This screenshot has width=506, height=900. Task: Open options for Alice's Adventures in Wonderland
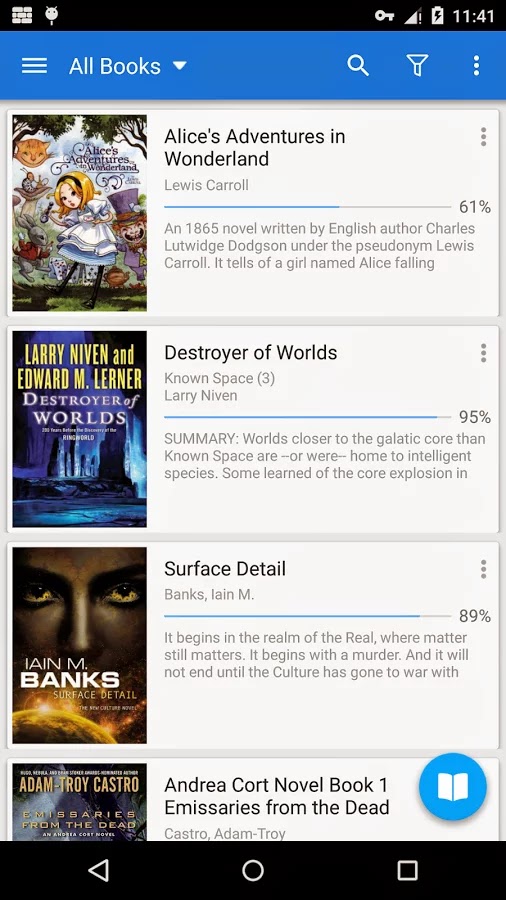point(484,137)
